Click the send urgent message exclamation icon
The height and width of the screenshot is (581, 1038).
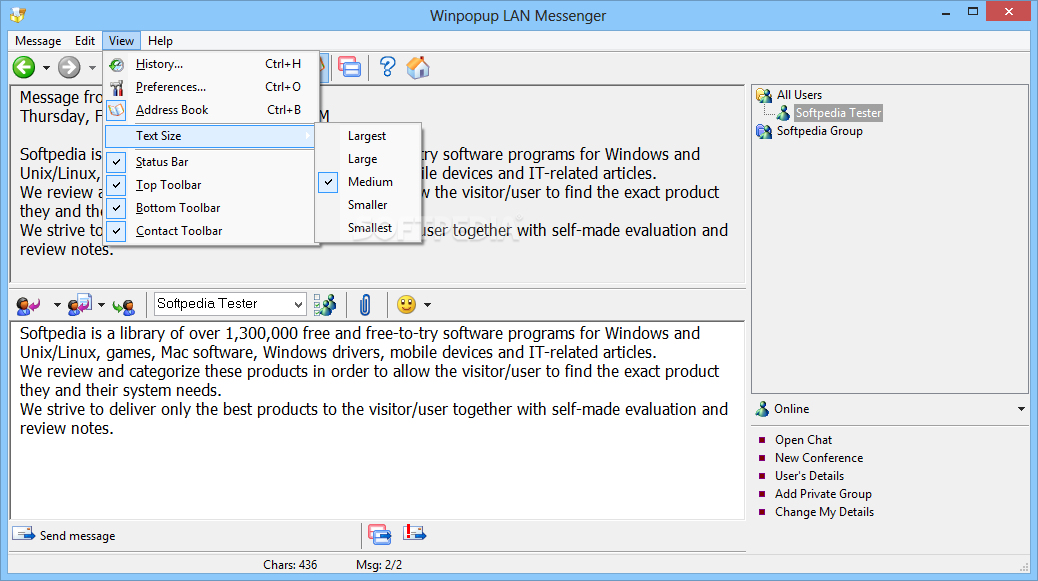click(x=414, y=532)
